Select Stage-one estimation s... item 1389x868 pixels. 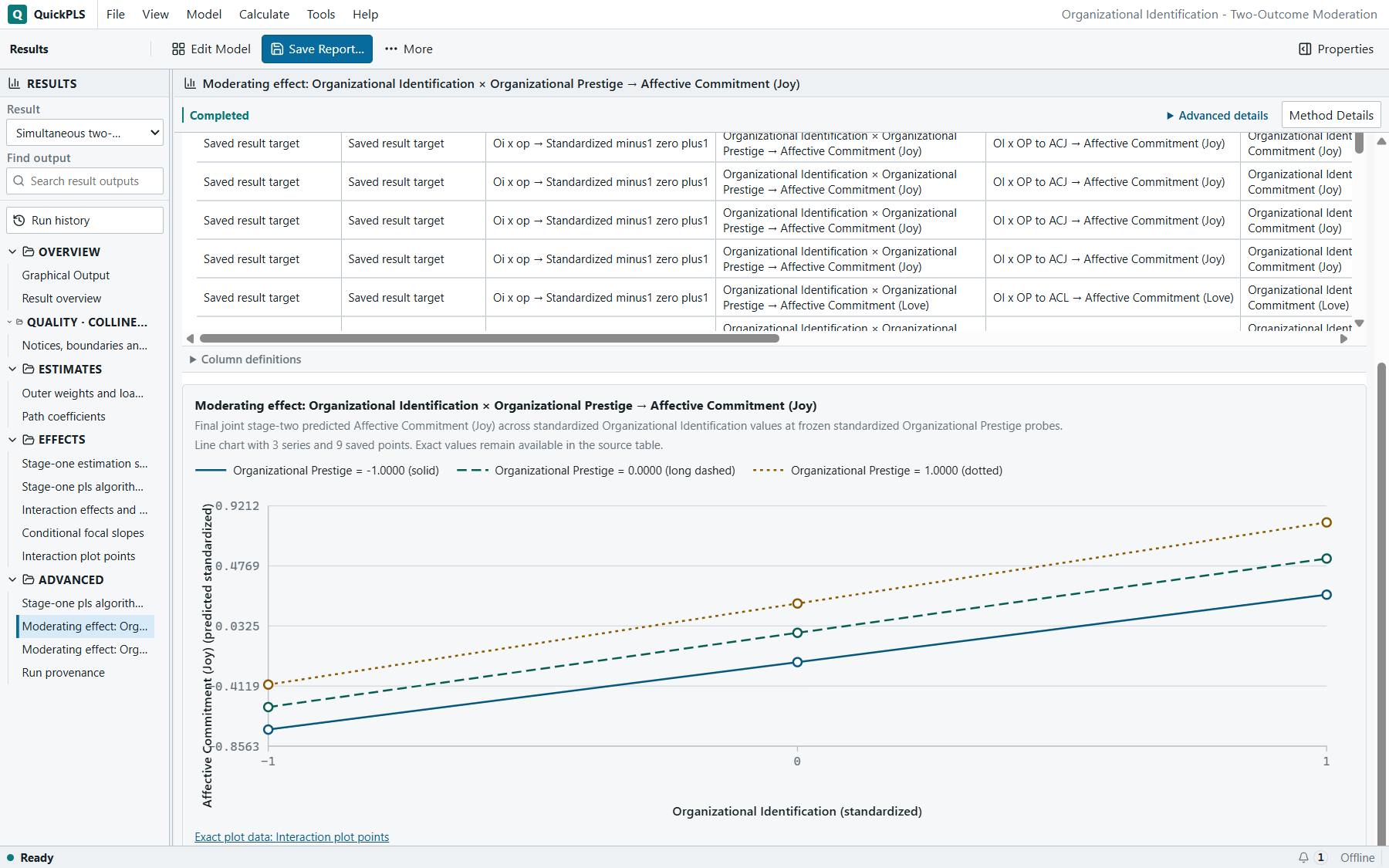(x=85, y=463)
